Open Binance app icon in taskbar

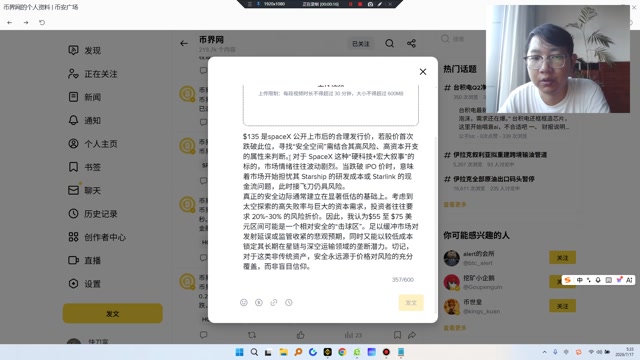327,352
